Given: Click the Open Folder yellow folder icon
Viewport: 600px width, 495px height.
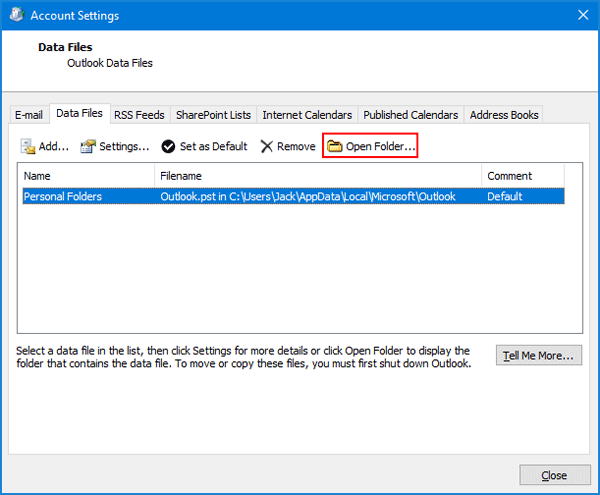Looking at the screenshot, I should [x=334, y=146].
